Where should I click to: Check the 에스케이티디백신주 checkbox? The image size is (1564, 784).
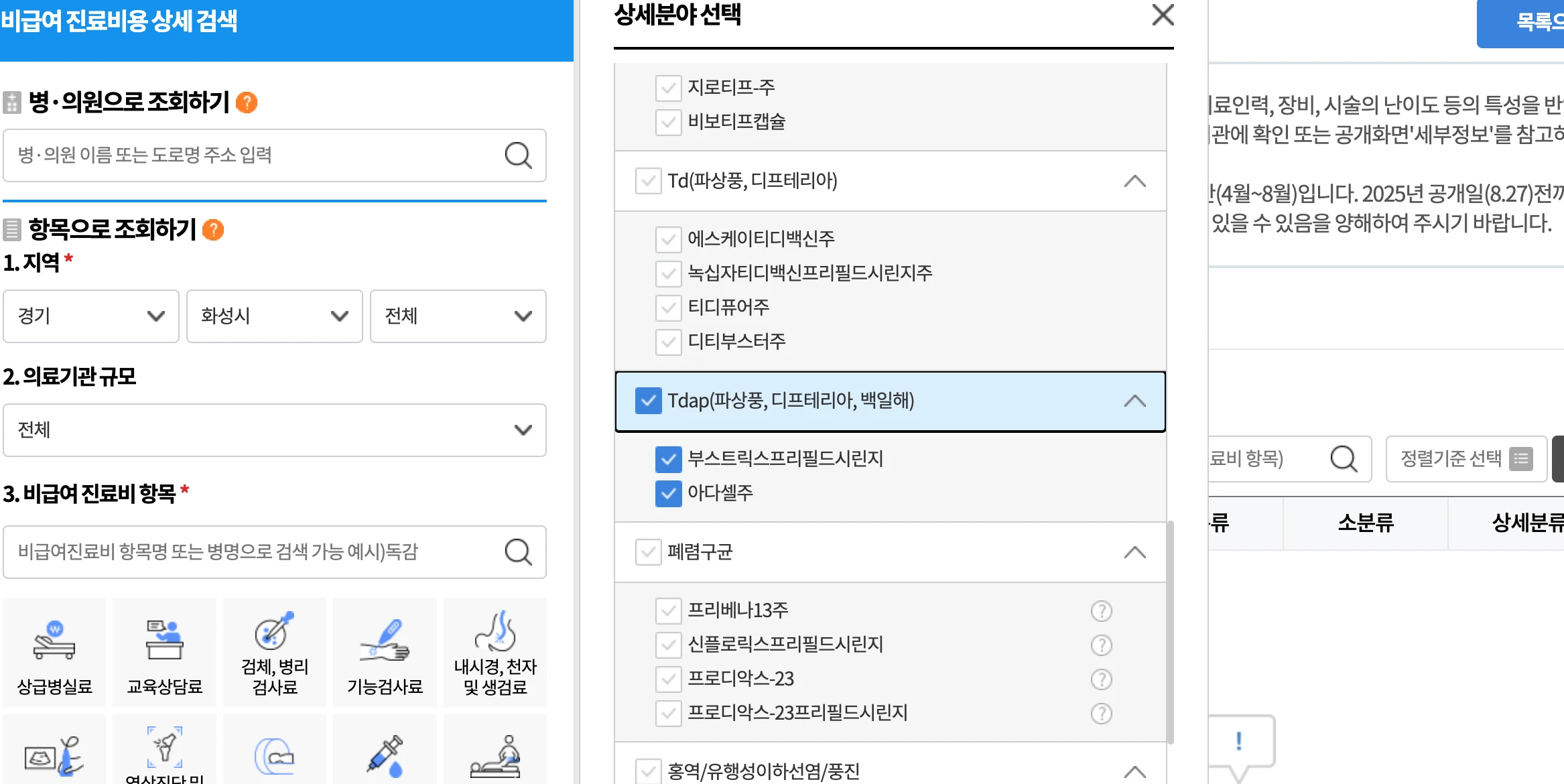click(x=667, y=239)
